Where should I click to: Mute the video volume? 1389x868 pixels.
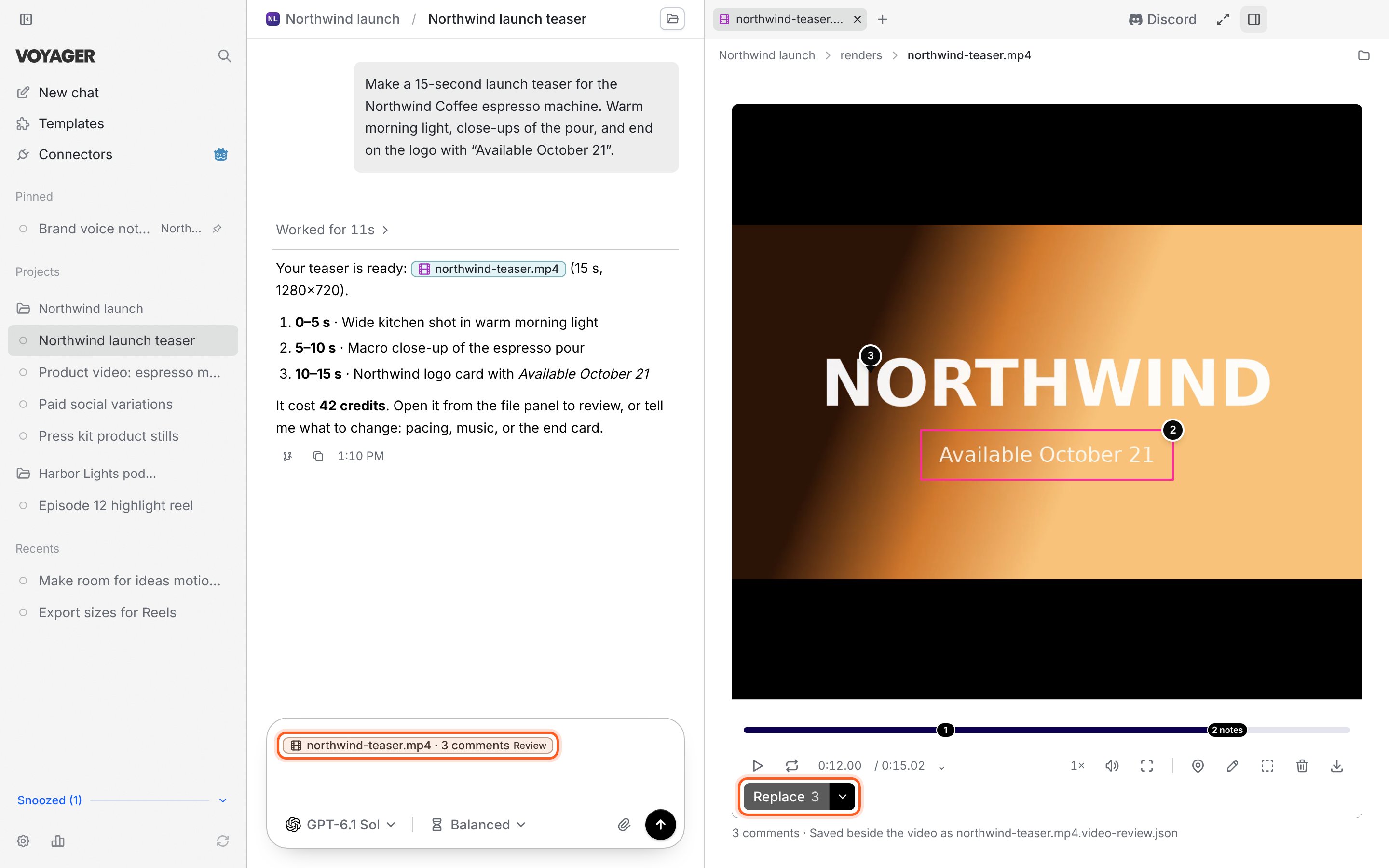point(1112,766)
